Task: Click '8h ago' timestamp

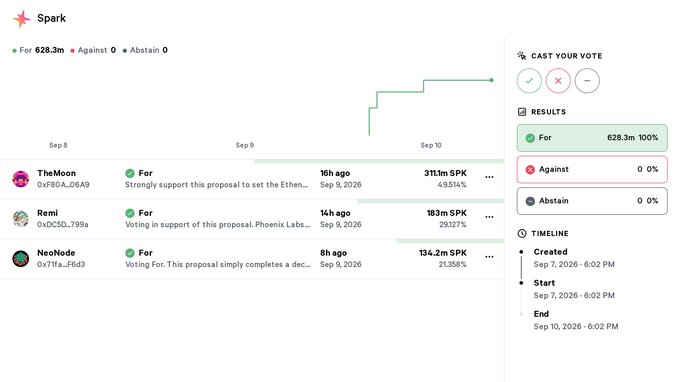Action: click(333, 253)
